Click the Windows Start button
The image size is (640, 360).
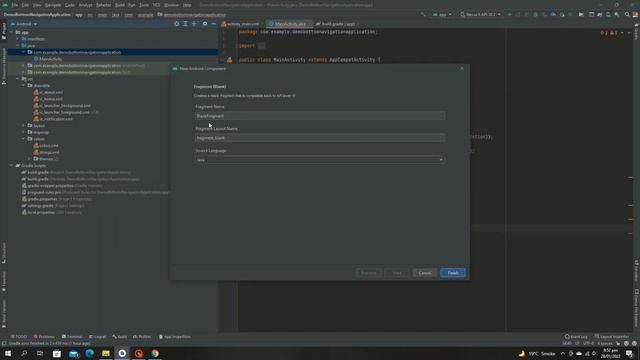coord(8,353)
